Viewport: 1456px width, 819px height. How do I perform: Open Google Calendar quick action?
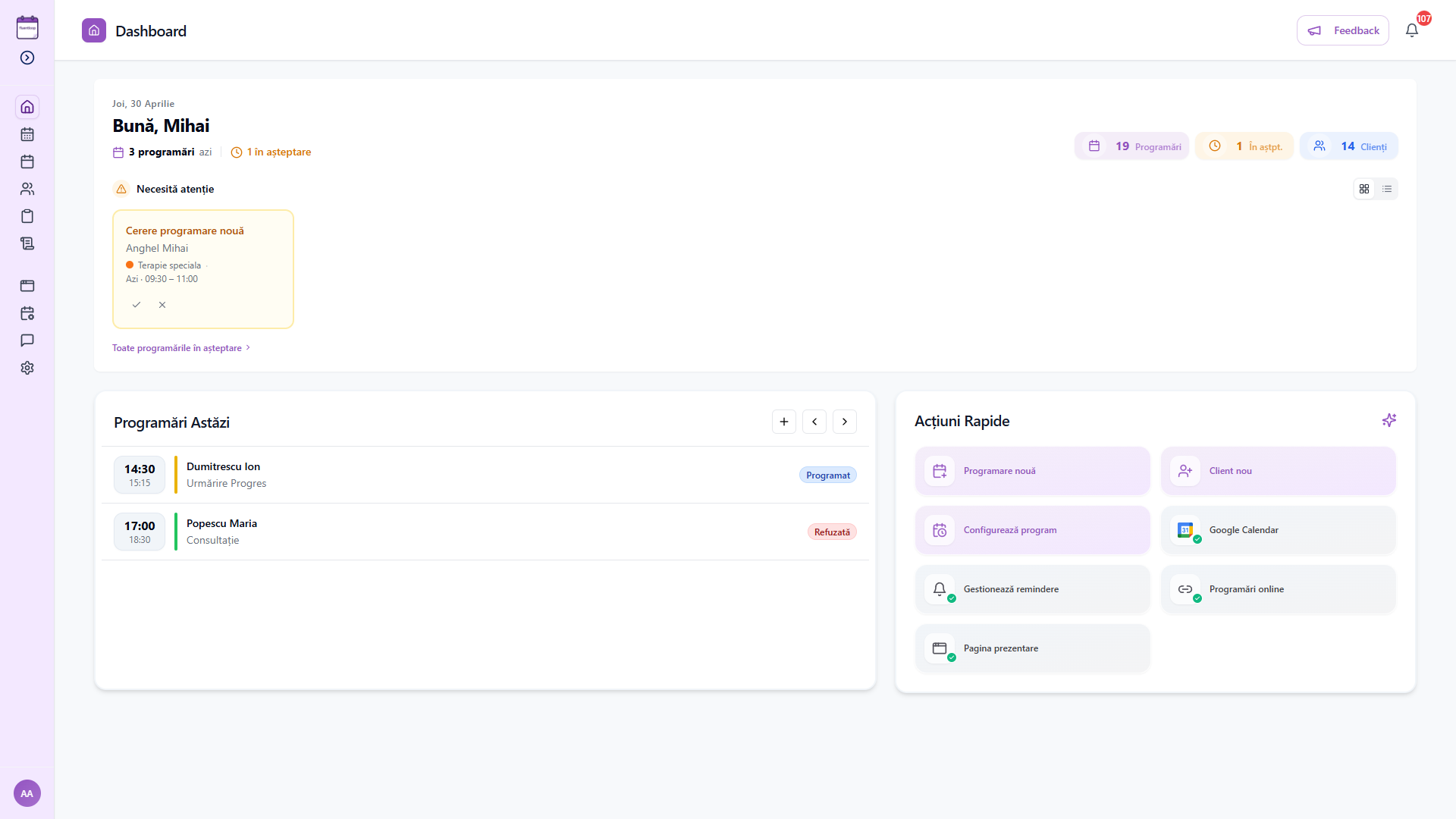tap(1279, 530)
